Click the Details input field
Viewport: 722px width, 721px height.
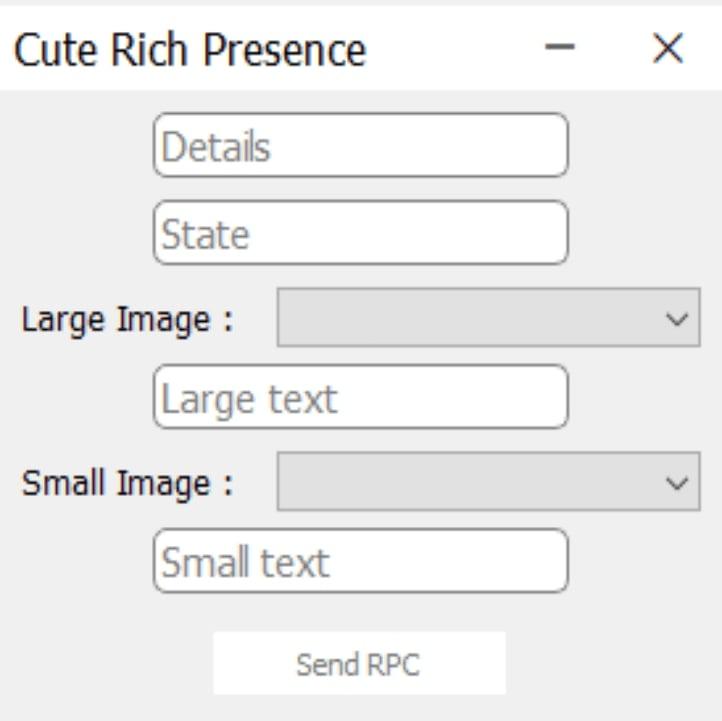coord(360,146)
